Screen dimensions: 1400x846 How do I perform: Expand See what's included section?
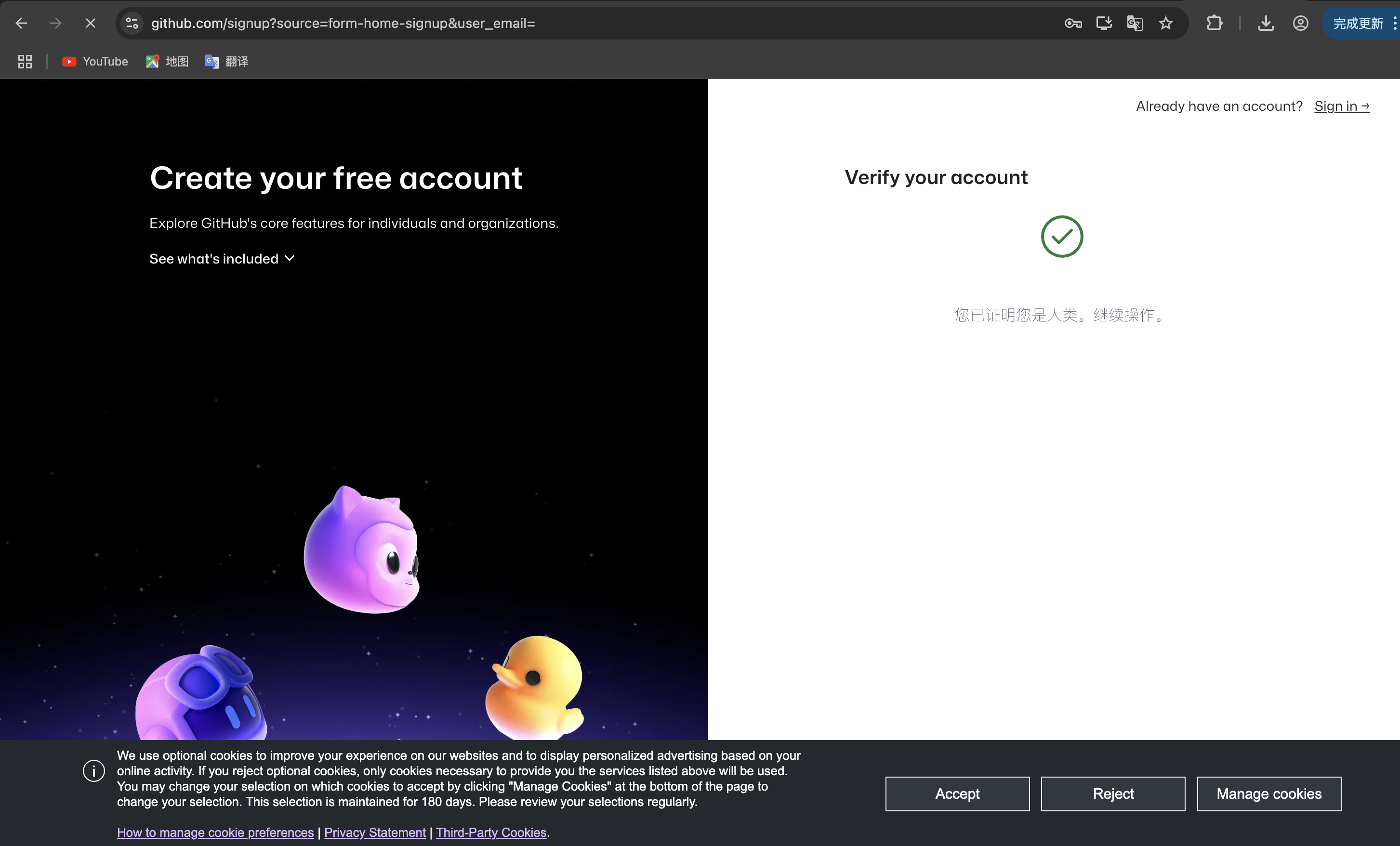point(222,259)
